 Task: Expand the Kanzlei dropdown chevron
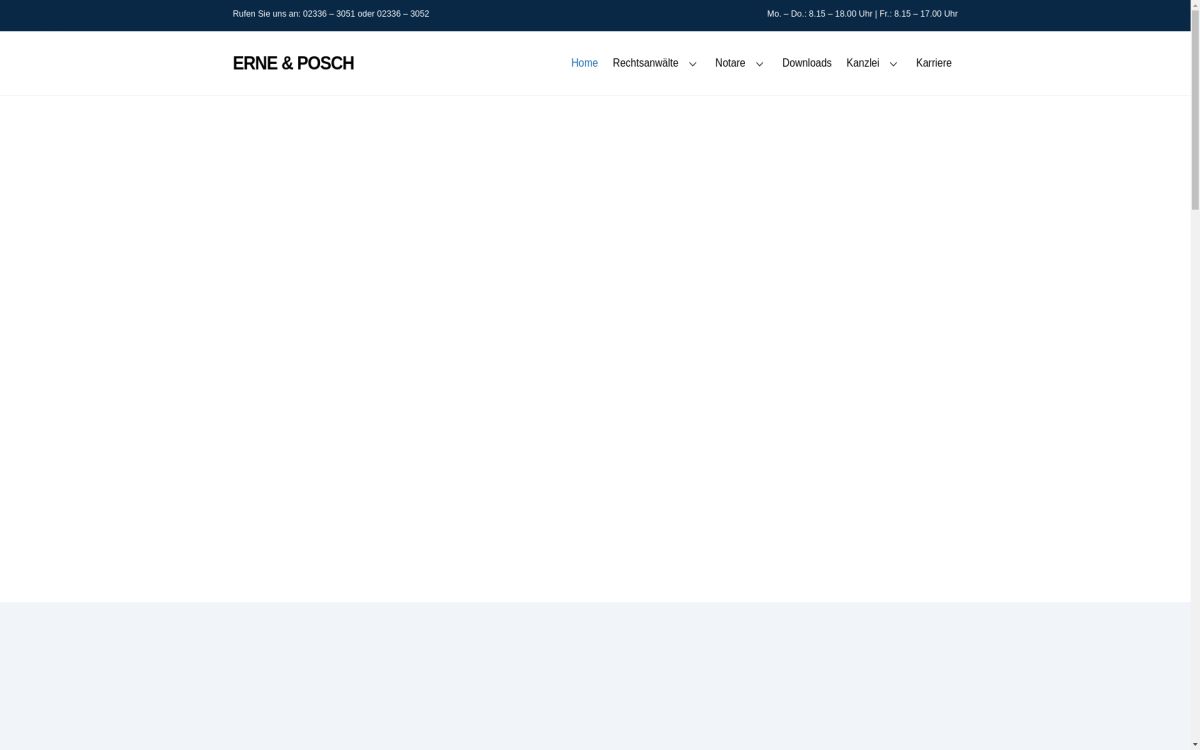click(x=892, y=63)
